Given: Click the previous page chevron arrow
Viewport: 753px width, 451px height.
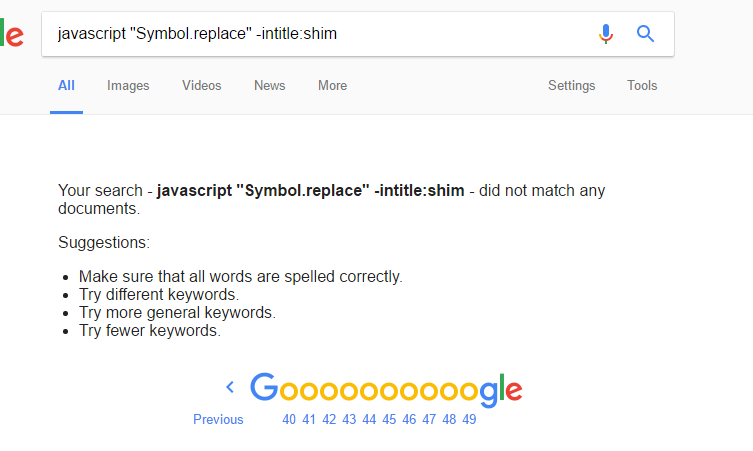Looking at the screenshot, I should (230, 387).
